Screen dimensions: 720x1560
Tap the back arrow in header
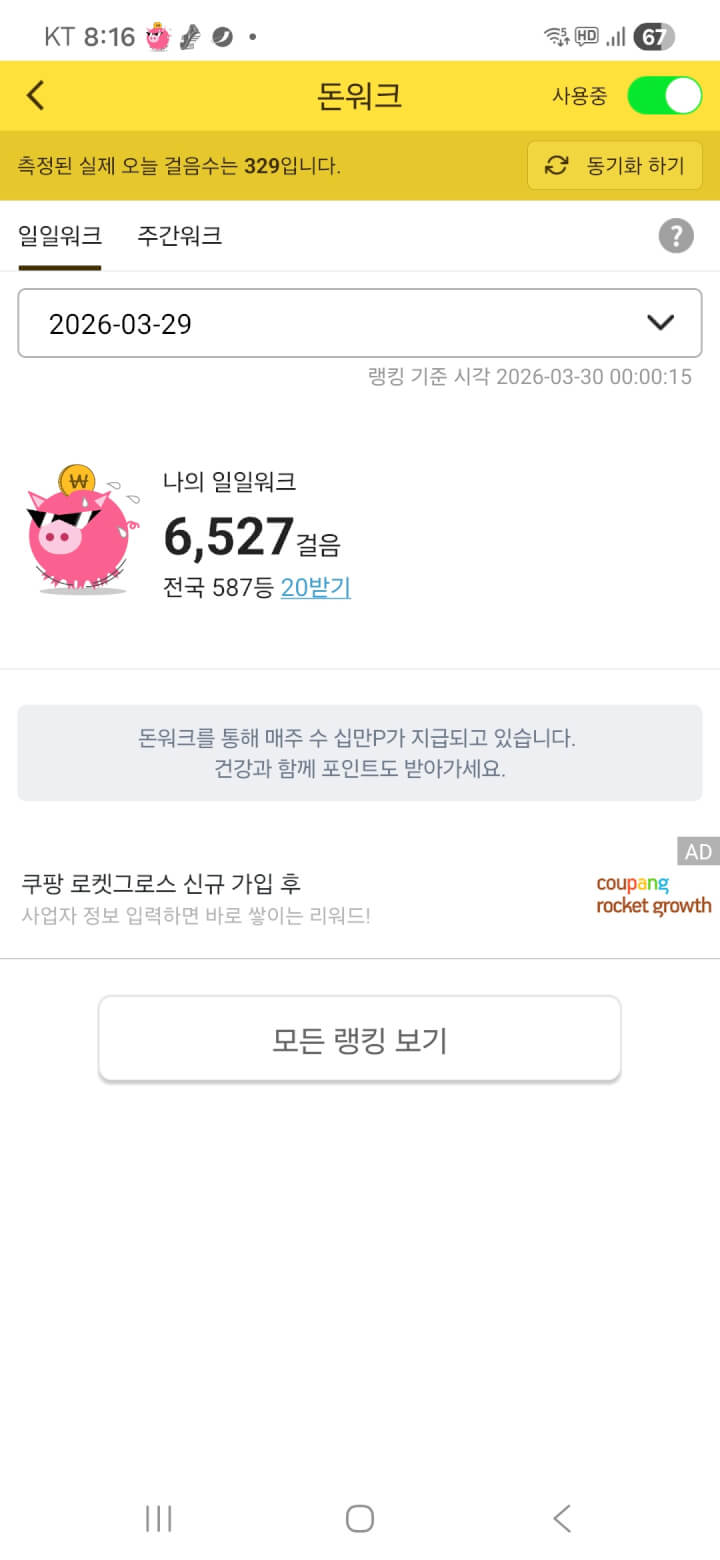click(36, 96)
